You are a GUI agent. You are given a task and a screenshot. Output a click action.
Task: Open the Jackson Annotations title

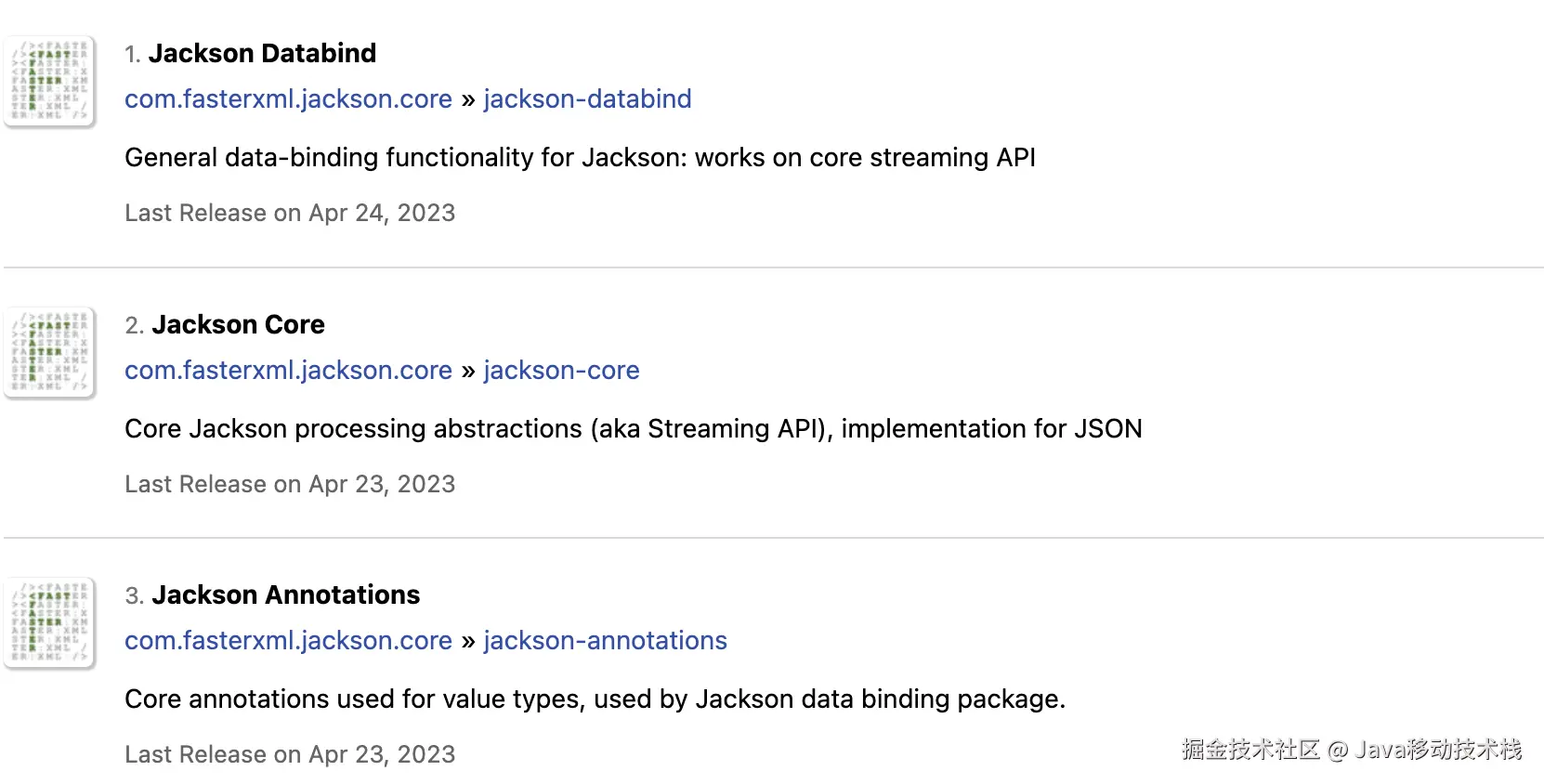[285, 595]
